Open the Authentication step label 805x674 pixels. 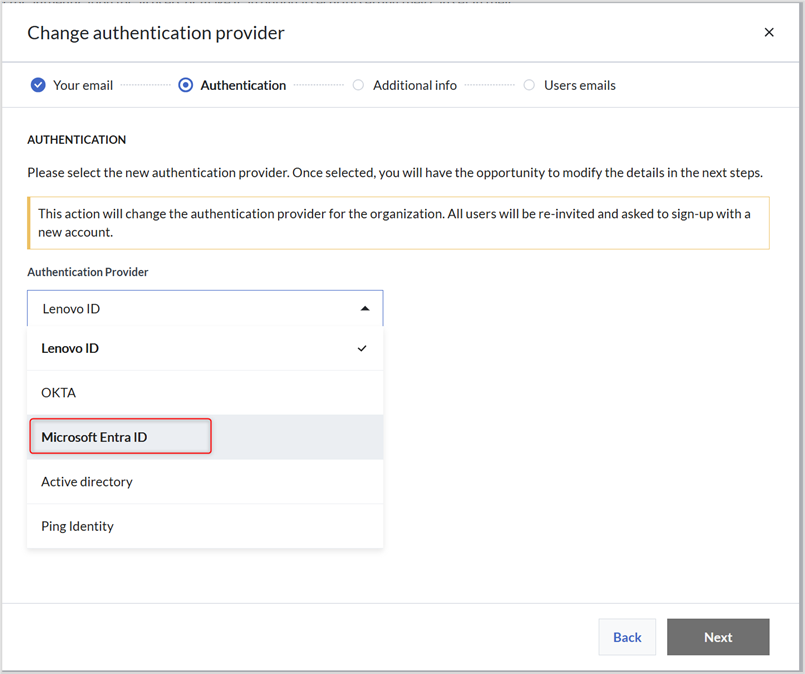click(x=243, y=85)
